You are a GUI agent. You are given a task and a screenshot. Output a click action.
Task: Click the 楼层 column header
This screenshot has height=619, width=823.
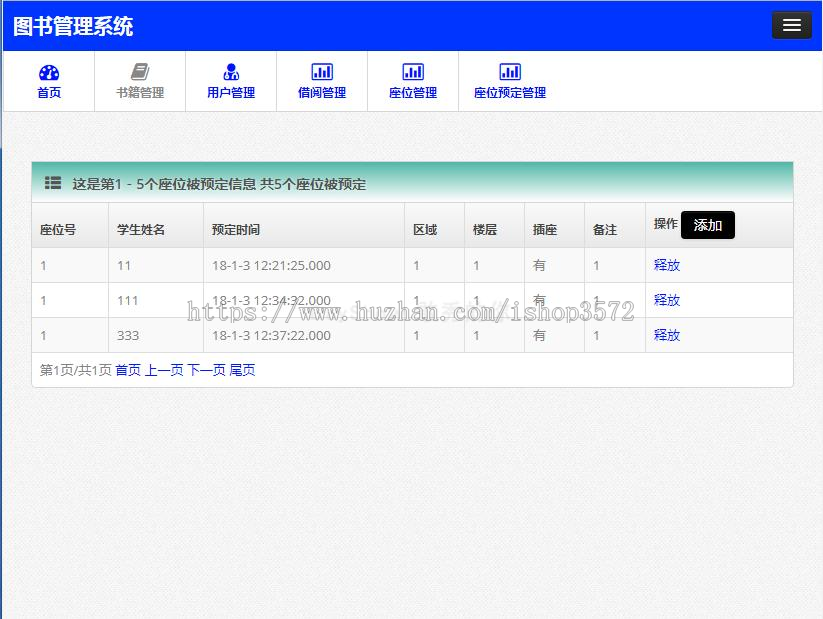click(485, 230)
